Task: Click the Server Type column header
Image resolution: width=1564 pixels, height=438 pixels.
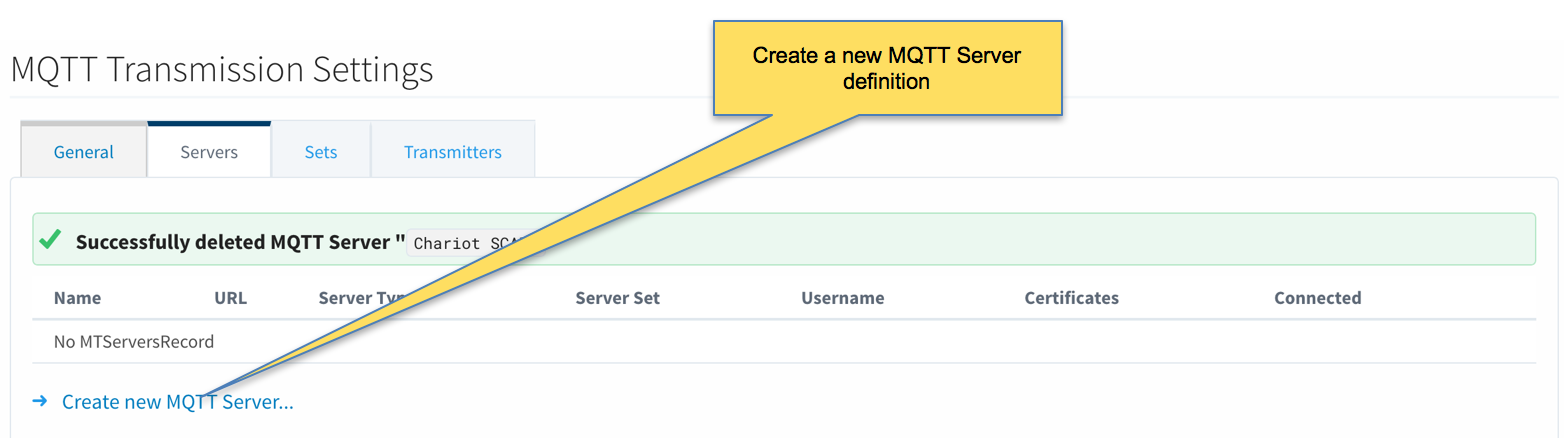Action: (x=363, y=298)
